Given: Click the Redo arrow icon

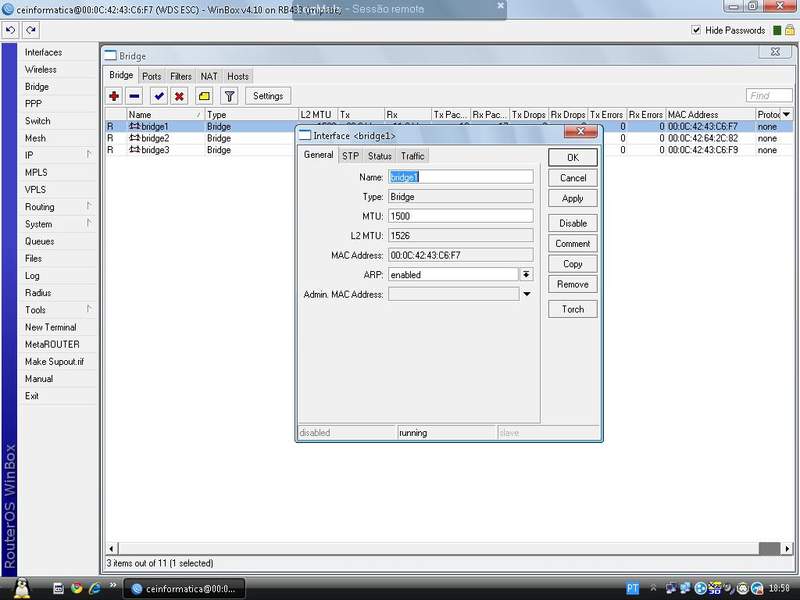Looking at the screenshot, I should coord(31,31).
